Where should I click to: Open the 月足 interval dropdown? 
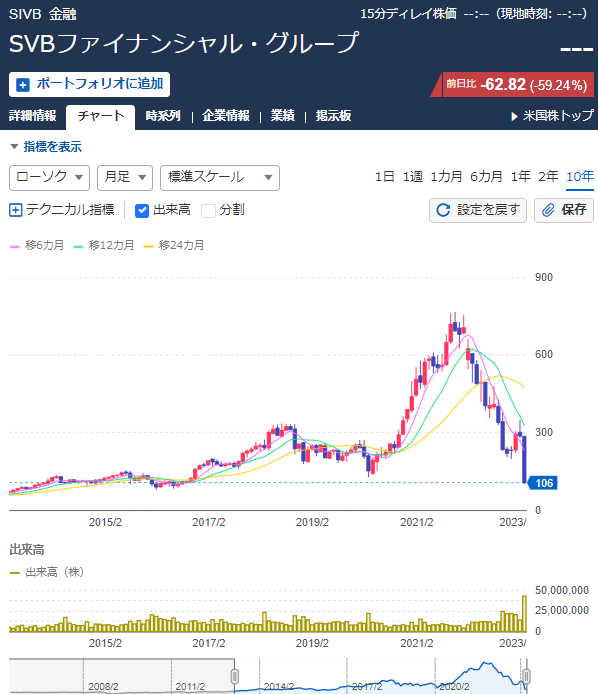click(125, 177)
